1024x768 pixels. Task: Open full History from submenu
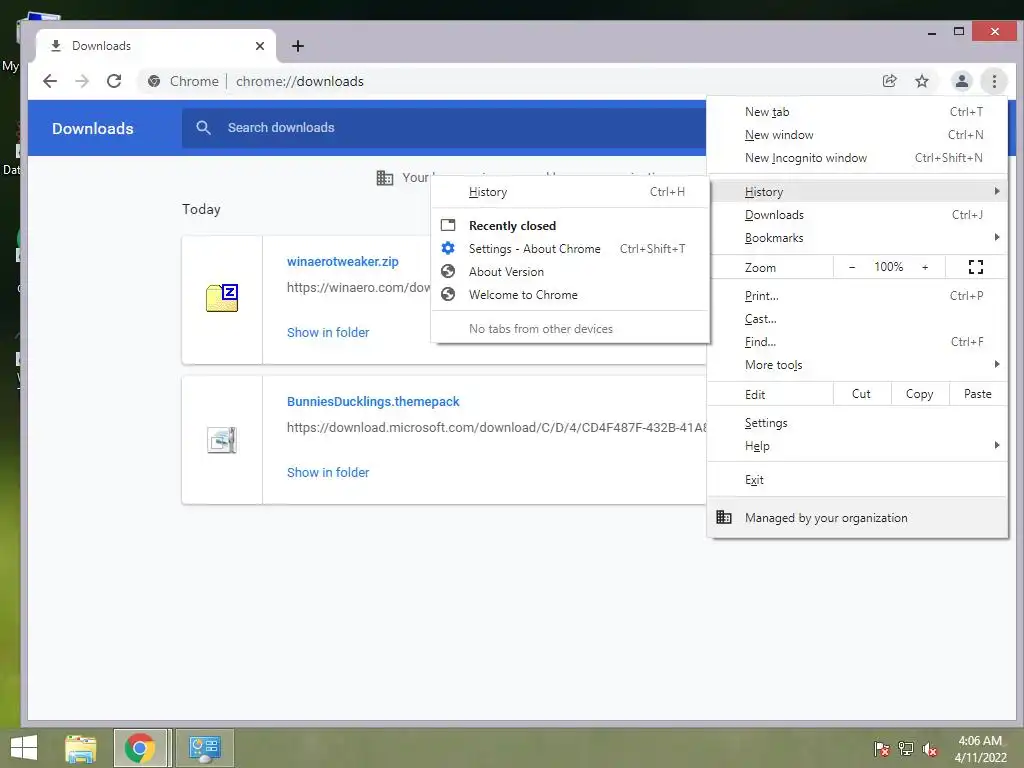click(x=570, y=191)
